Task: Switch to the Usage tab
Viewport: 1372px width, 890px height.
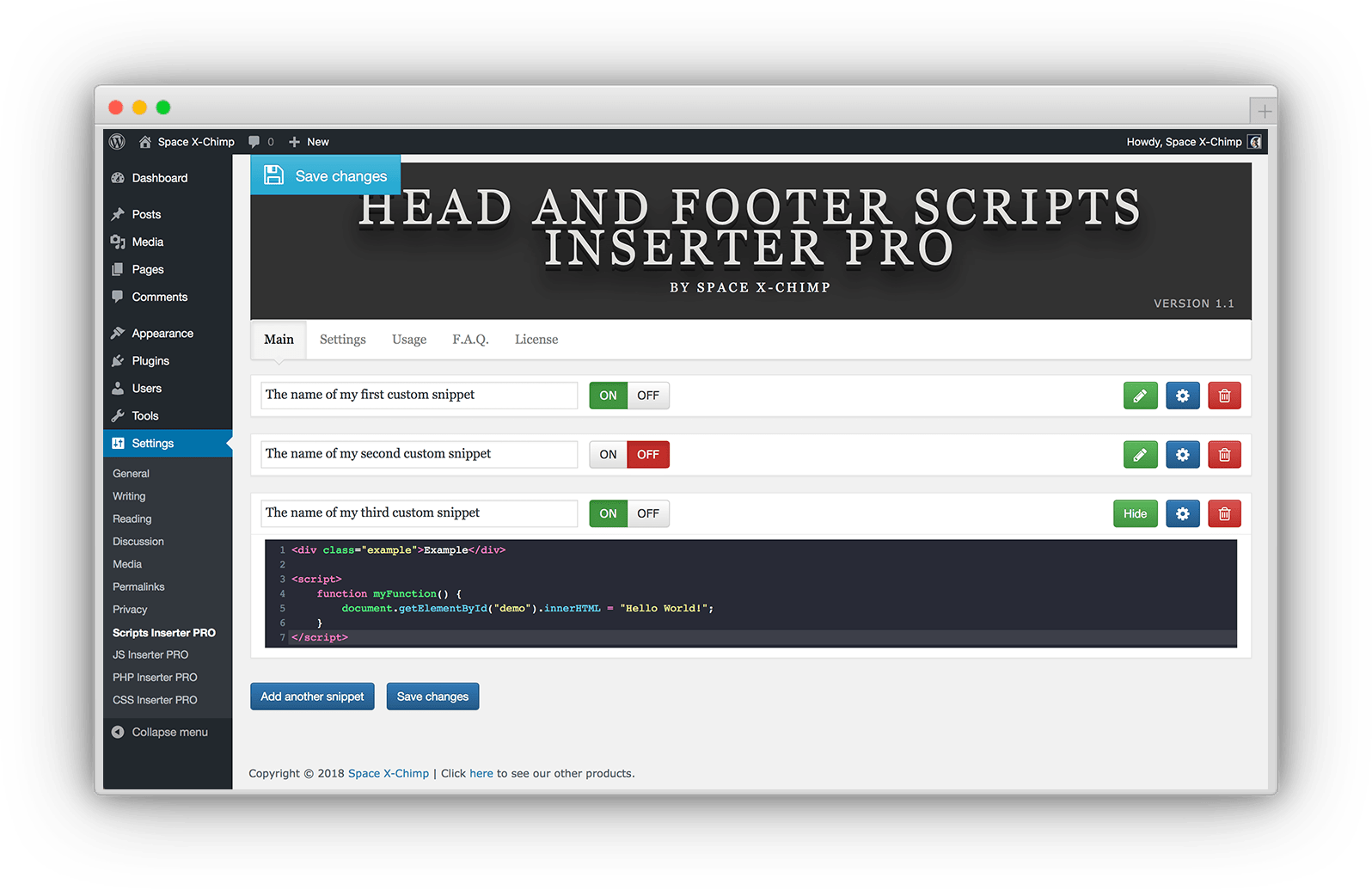Action: pyautogui.click(x=409, y=340)
